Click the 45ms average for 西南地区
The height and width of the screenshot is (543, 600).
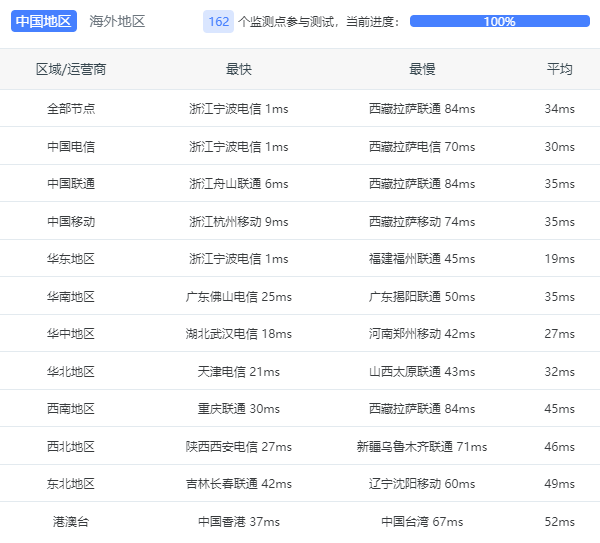pos(559,409)
